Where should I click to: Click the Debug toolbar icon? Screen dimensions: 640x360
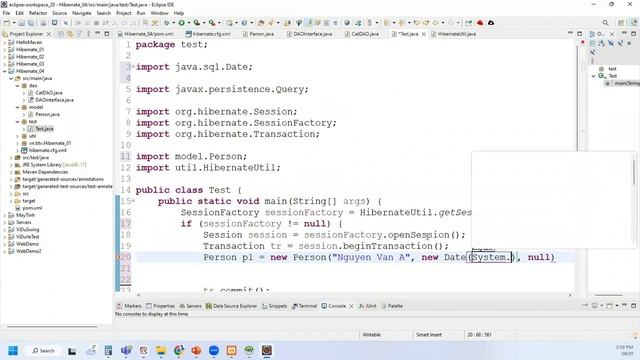point(167,23)
